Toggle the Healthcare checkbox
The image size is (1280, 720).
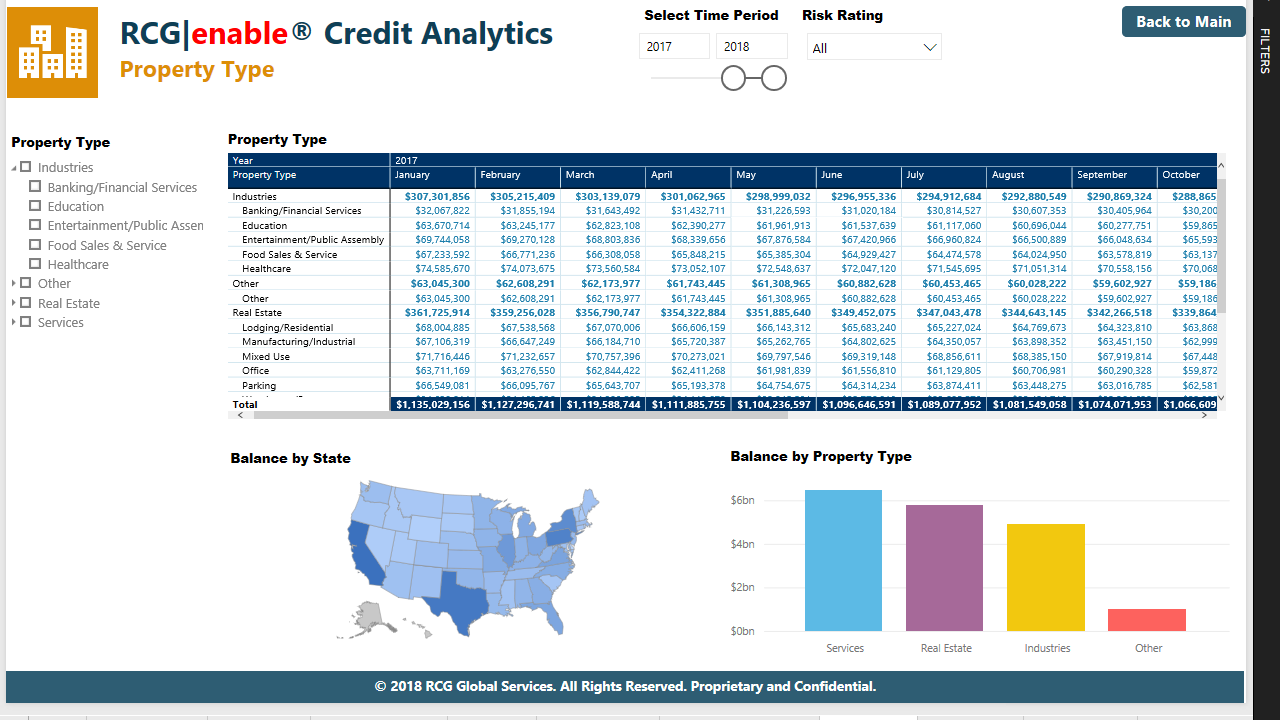point(36,264)
